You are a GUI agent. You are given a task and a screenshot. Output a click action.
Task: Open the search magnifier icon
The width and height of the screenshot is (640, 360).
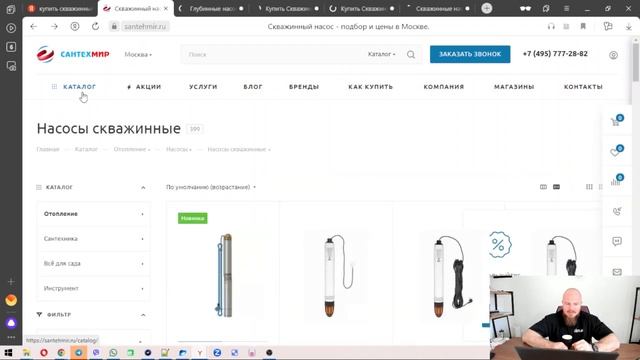[x=411, y=54]
